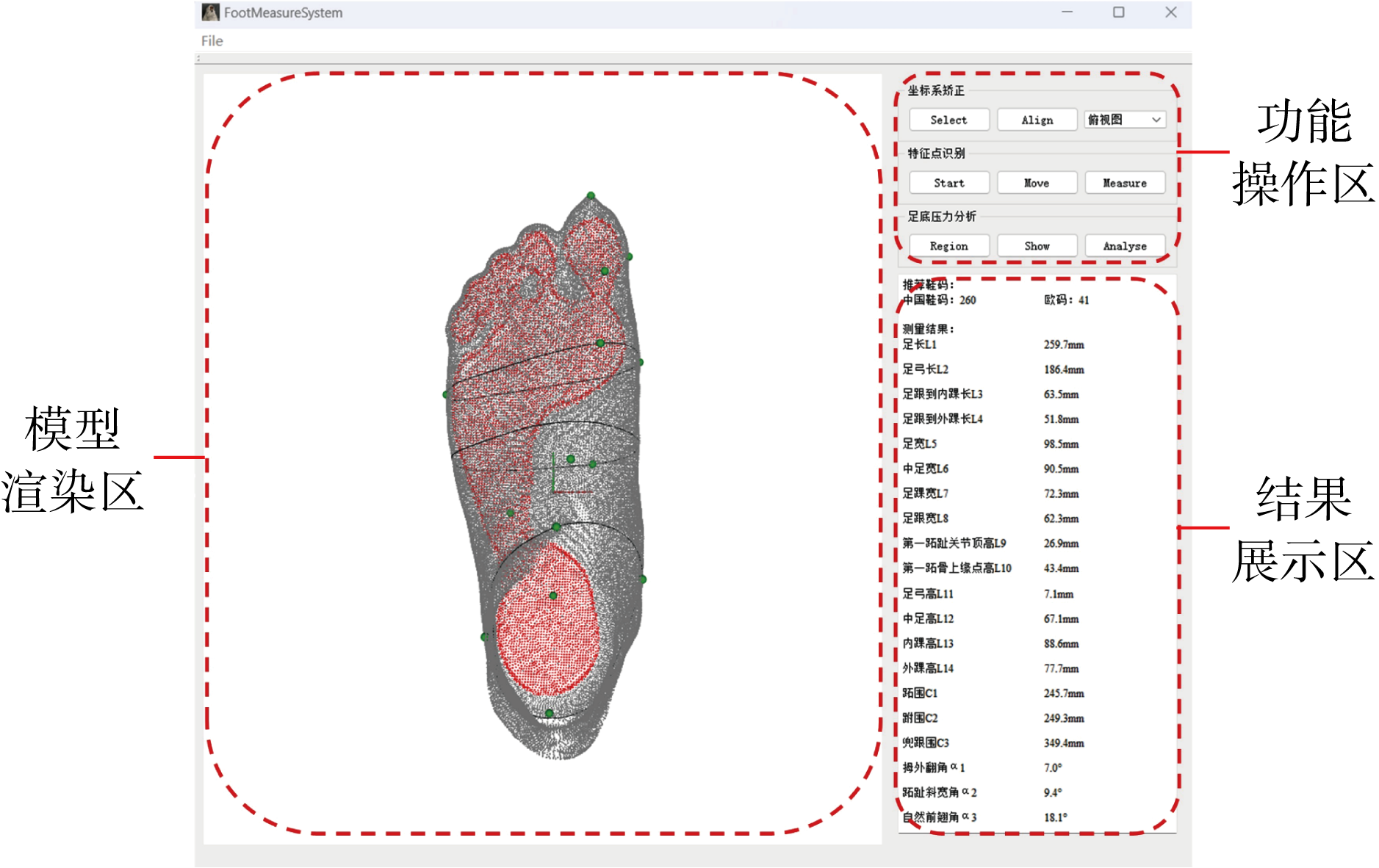Screen dimensions: 1379x868
Task: Select the 足长L1 measurement row
Action: (x=920, y=344)
